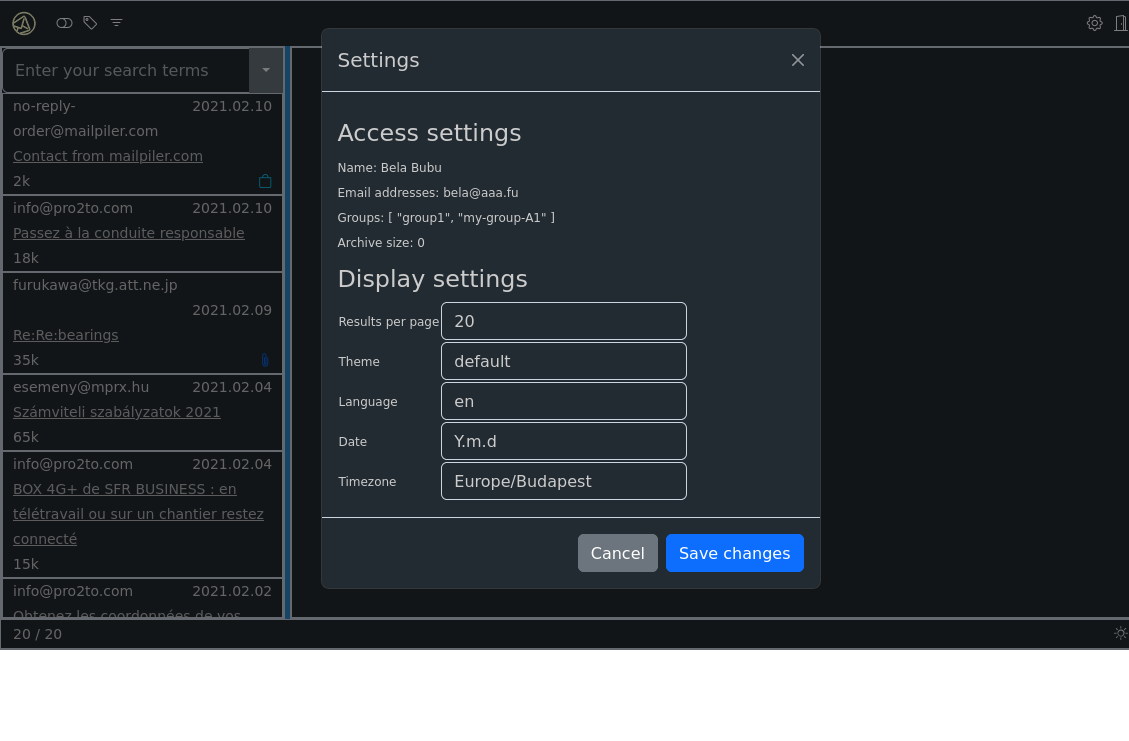Open the Language selector showing en

[x=563, y=401]
